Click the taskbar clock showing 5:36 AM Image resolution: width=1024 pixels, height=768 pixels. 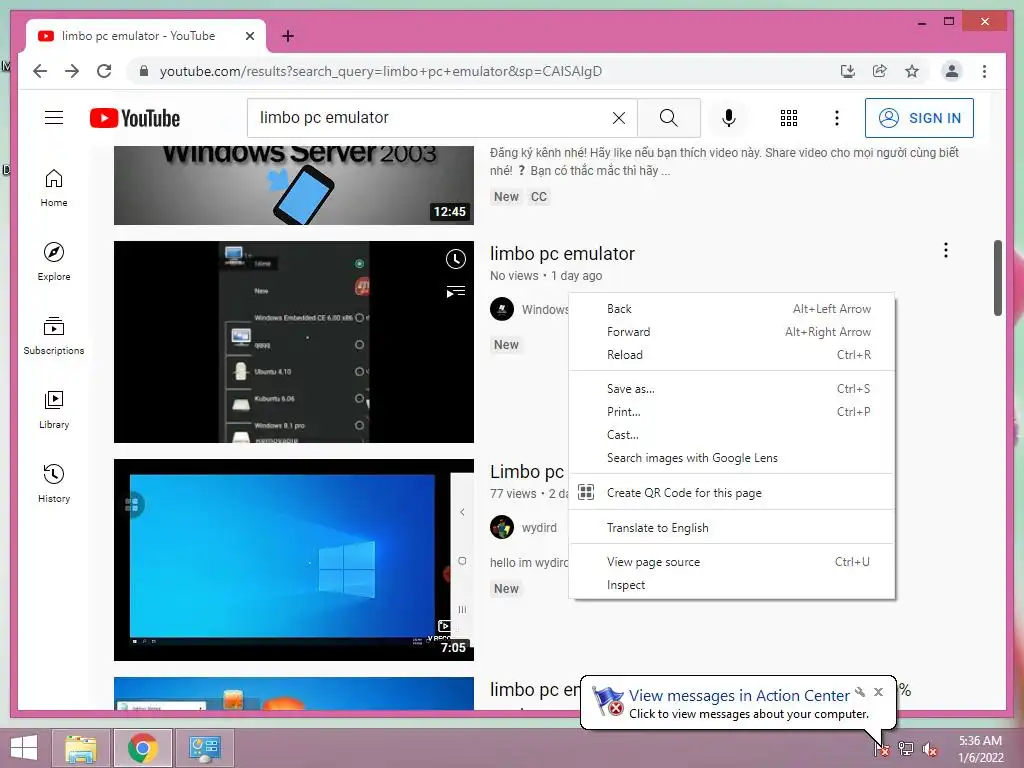coord(980,749)
